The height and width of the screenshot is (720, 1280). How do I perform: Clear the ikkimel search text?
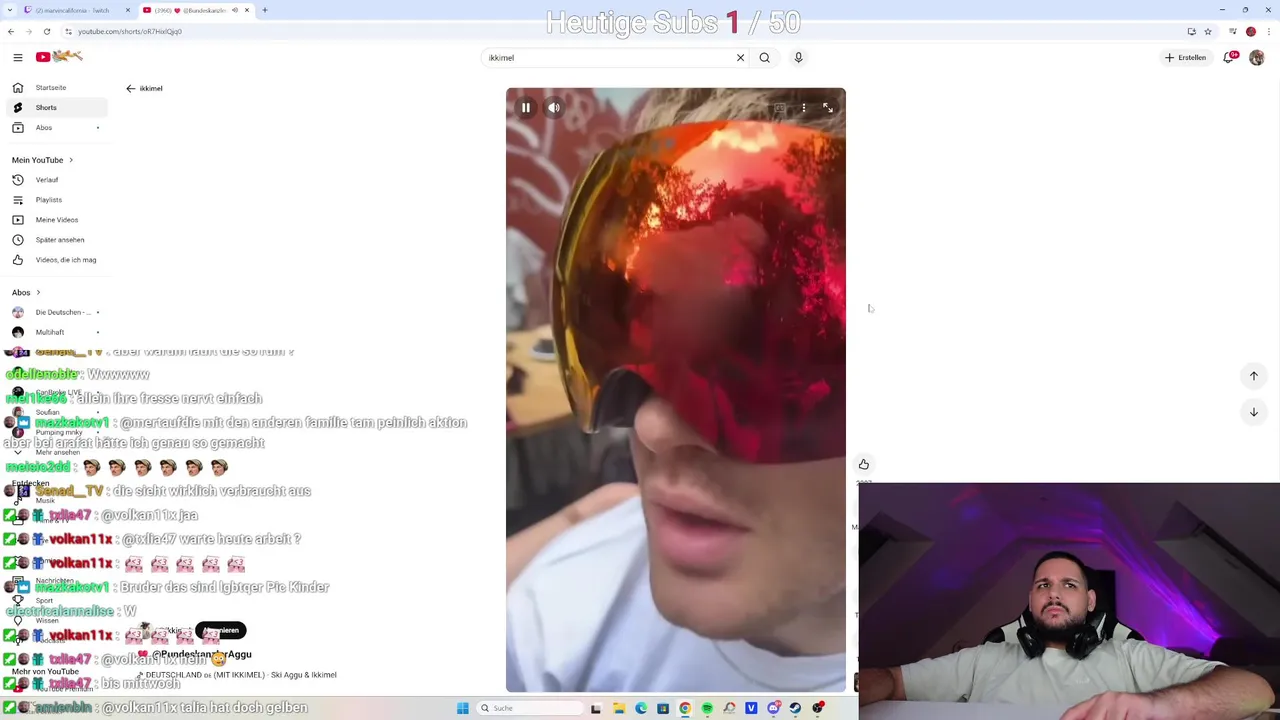point(740,58)
